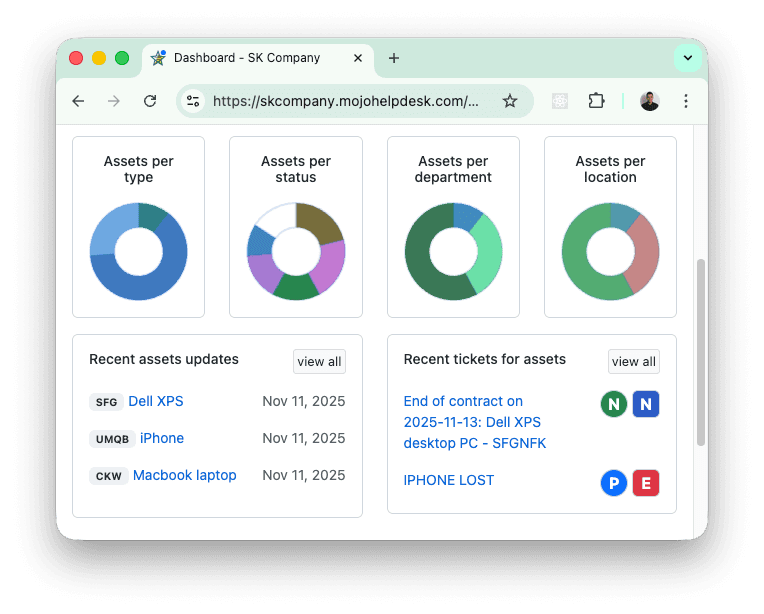
Task: Open the Chrome profile avatar
Action: pos(649,101)
